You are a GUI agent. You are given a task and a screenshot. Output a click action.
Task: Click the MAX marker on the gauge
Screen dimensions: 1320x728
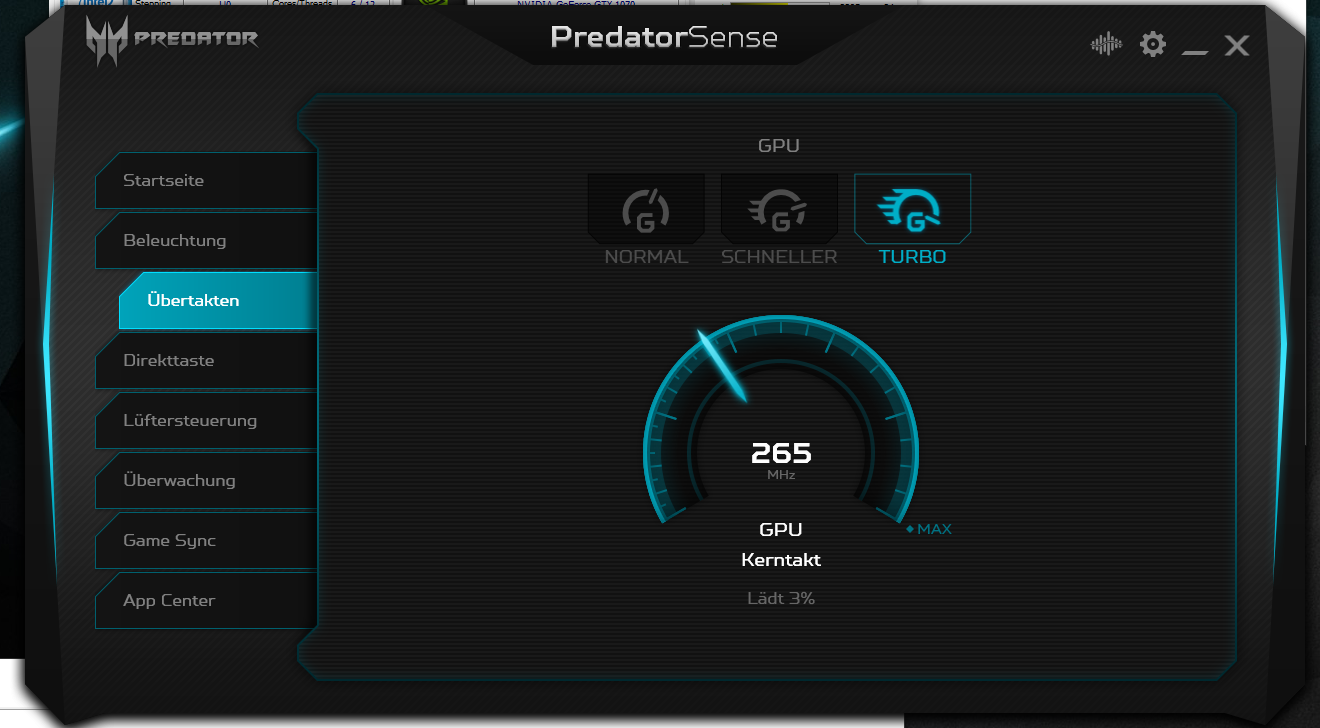[929, 529]
